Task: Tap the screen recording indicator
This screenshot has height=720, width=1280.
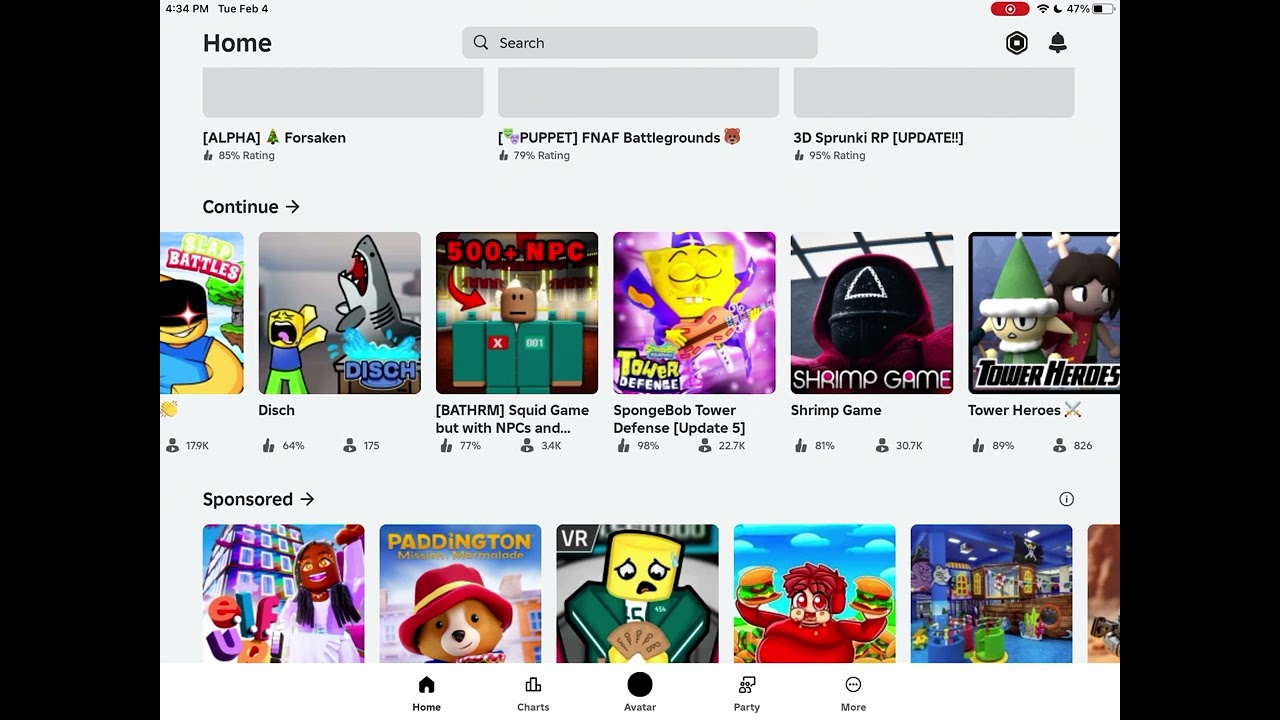Action: [1010, 9]
